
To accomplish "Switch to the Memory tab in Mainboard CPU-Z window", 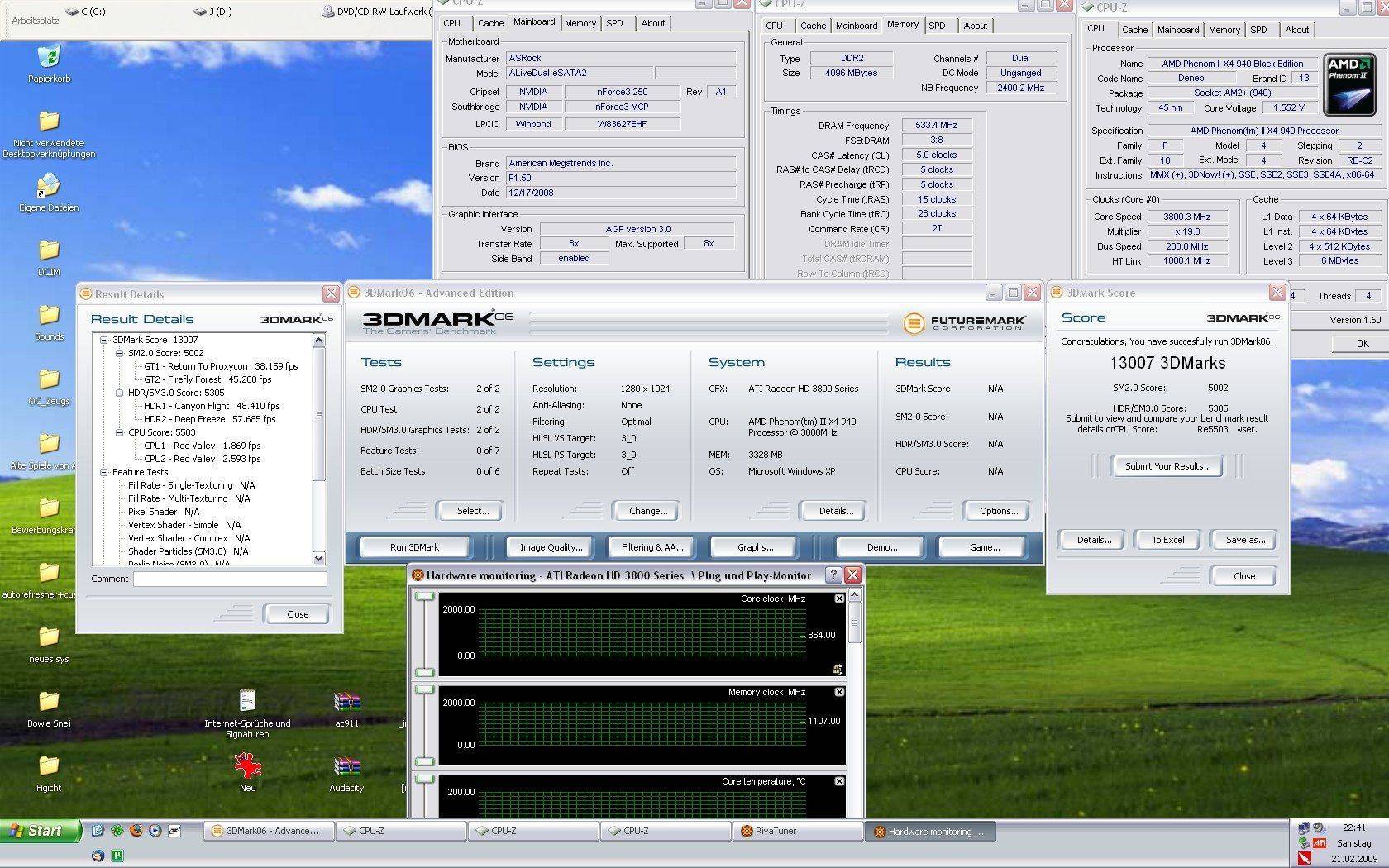I will 580,23.
